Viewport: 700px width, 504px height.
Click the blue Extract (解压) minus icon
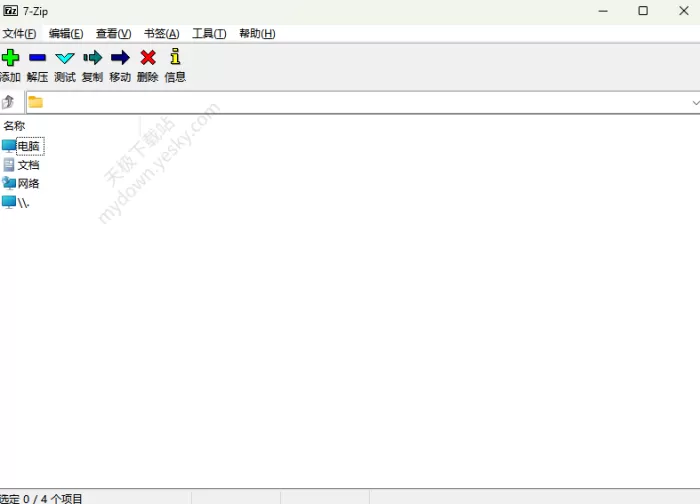coord(38,58)
